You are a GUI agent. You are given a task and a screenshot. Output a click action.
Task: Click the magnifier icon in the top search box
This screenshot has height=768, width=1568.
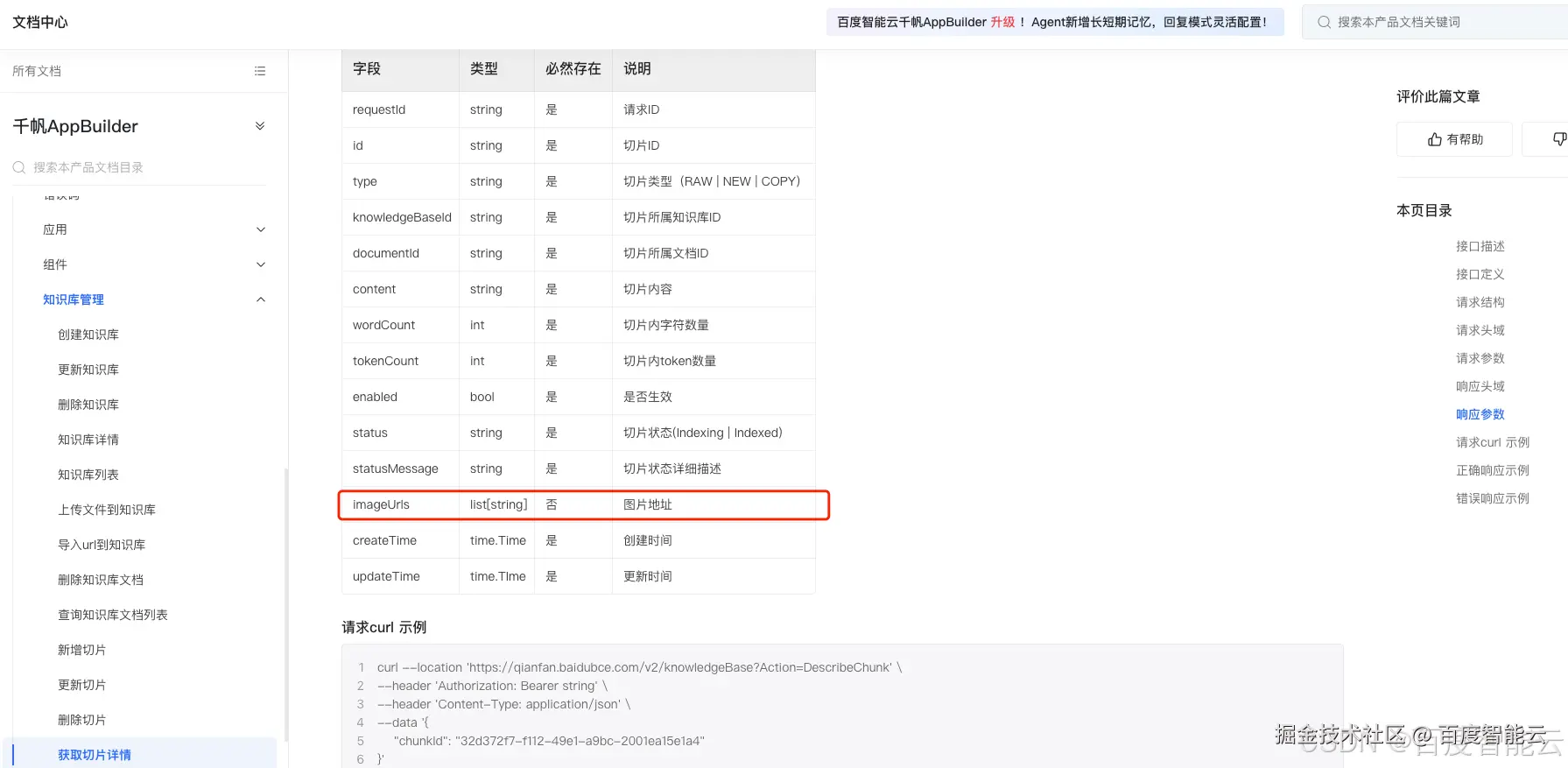pos(1324,22)
